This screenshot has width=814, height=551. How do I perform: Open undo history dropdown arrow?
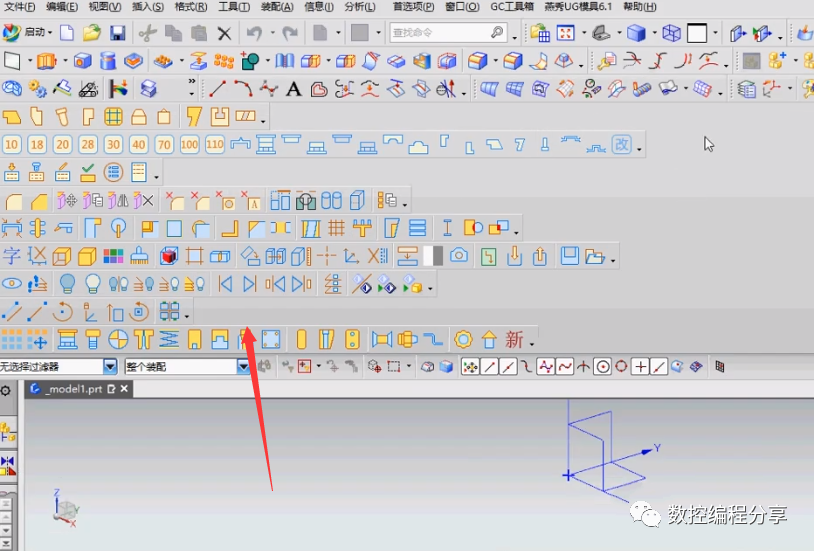tap(272, 33)
